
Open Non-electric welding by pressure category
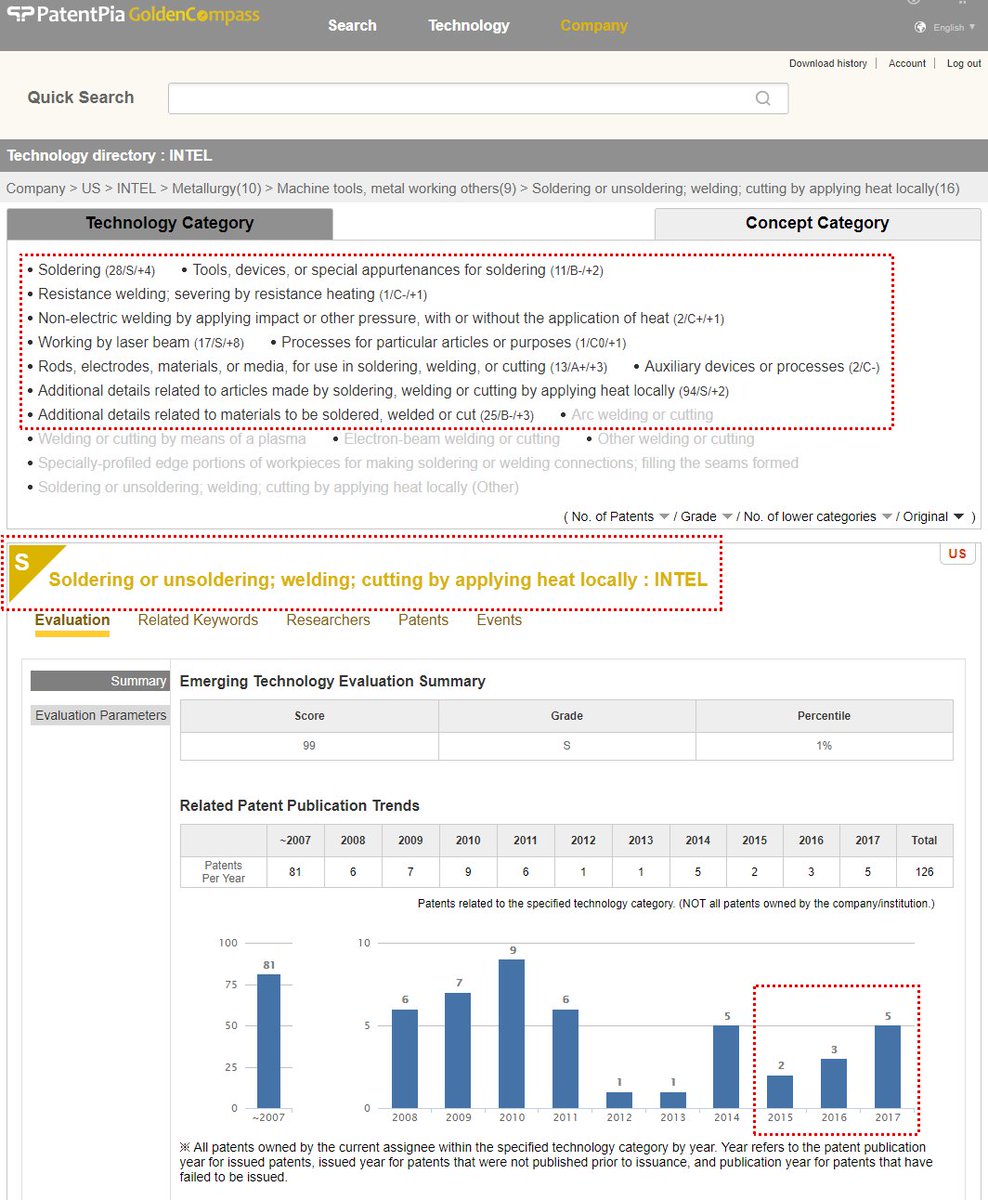pyautogui.click(x=381, y=318)
